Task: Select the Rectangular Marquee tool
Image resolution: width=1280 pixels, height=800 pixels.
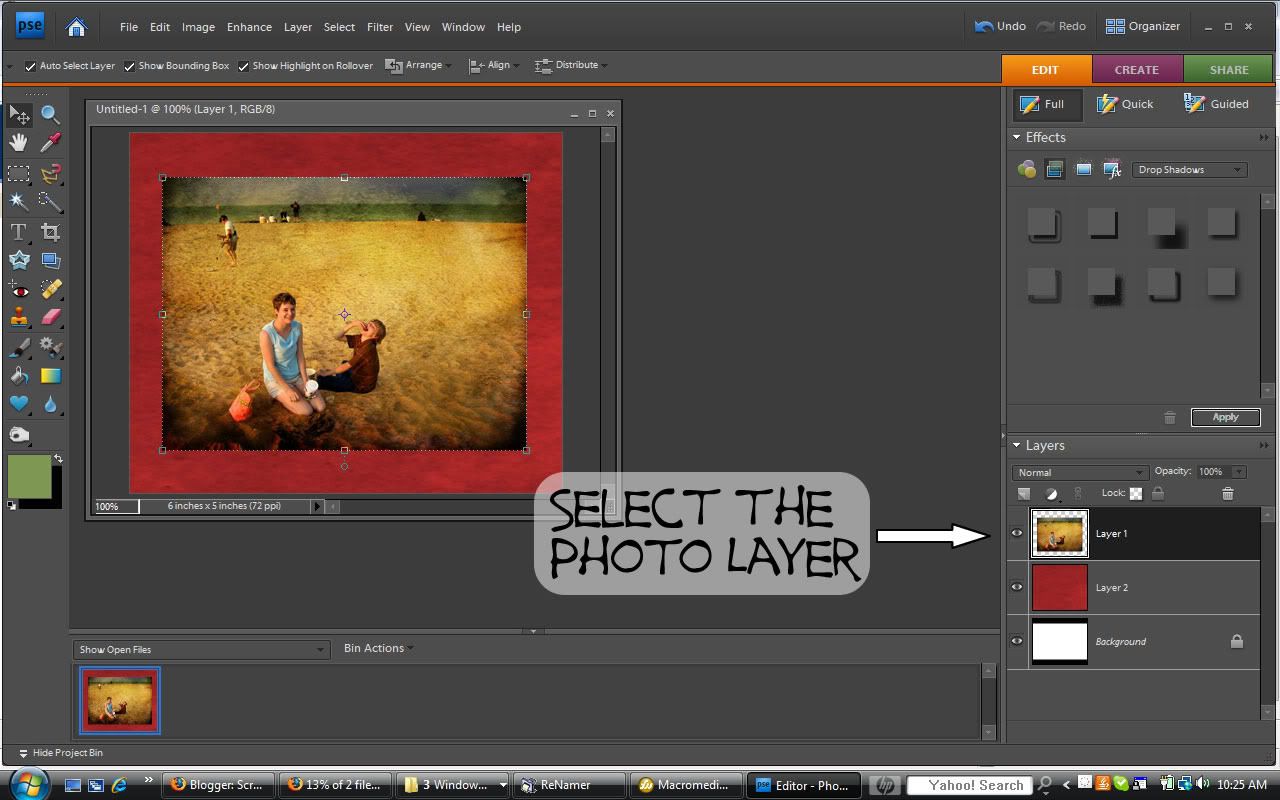Action: pyautogui.click(x=19, y=173)
